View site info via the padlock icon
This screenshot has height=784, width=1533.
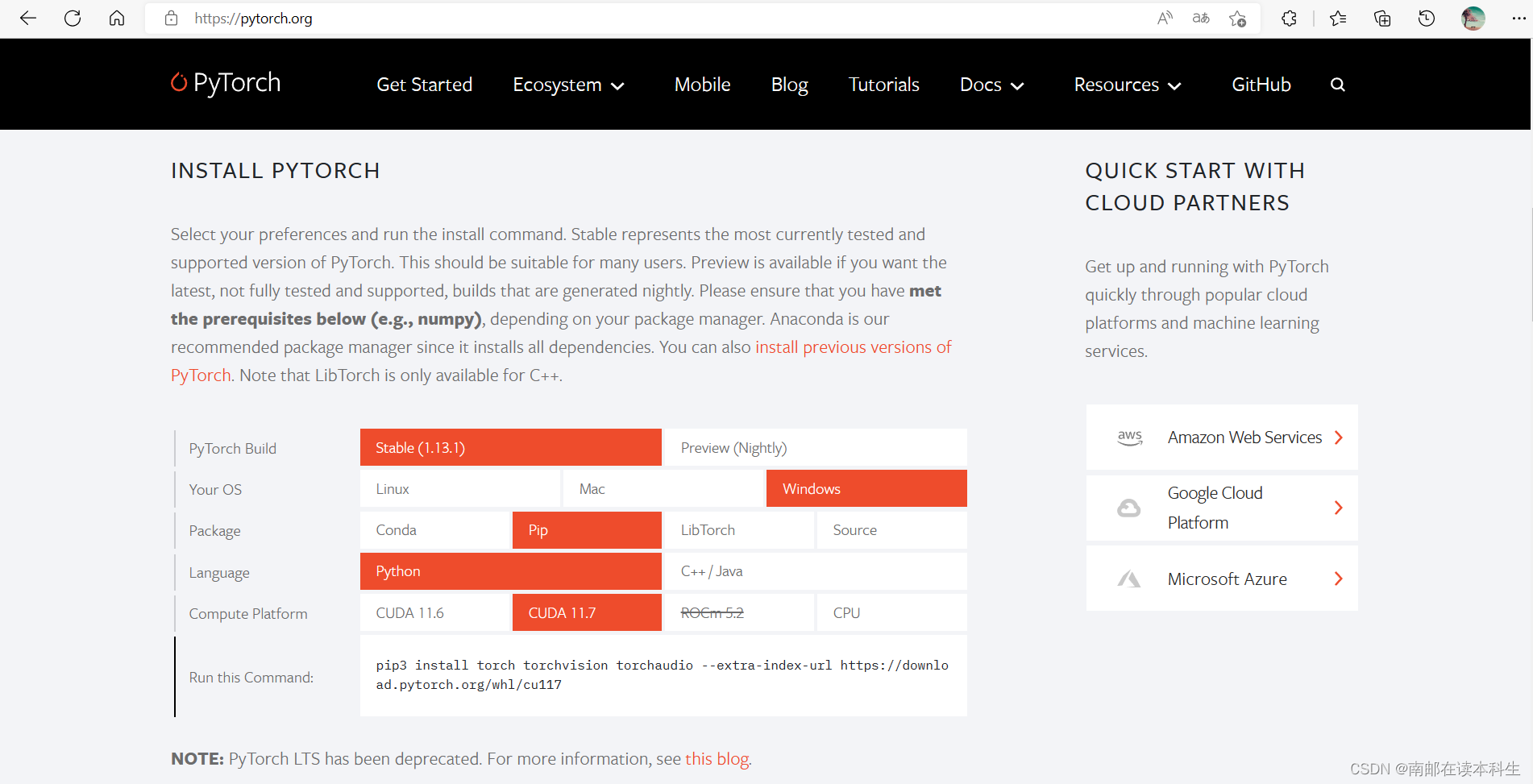(x=171, y=18)
